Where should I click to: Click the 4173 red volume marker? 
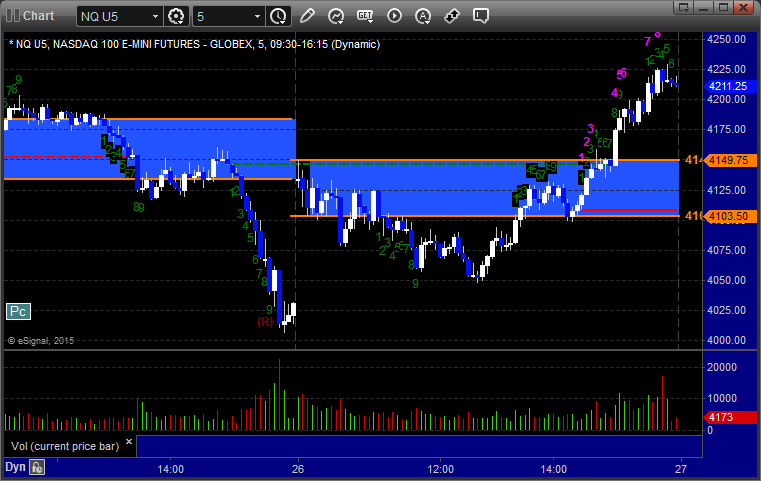coord(729,417)
